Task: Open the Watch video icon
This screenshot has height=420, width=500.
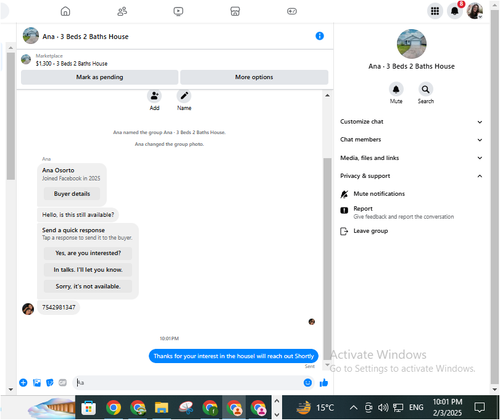Action: (x=178, y=11)
